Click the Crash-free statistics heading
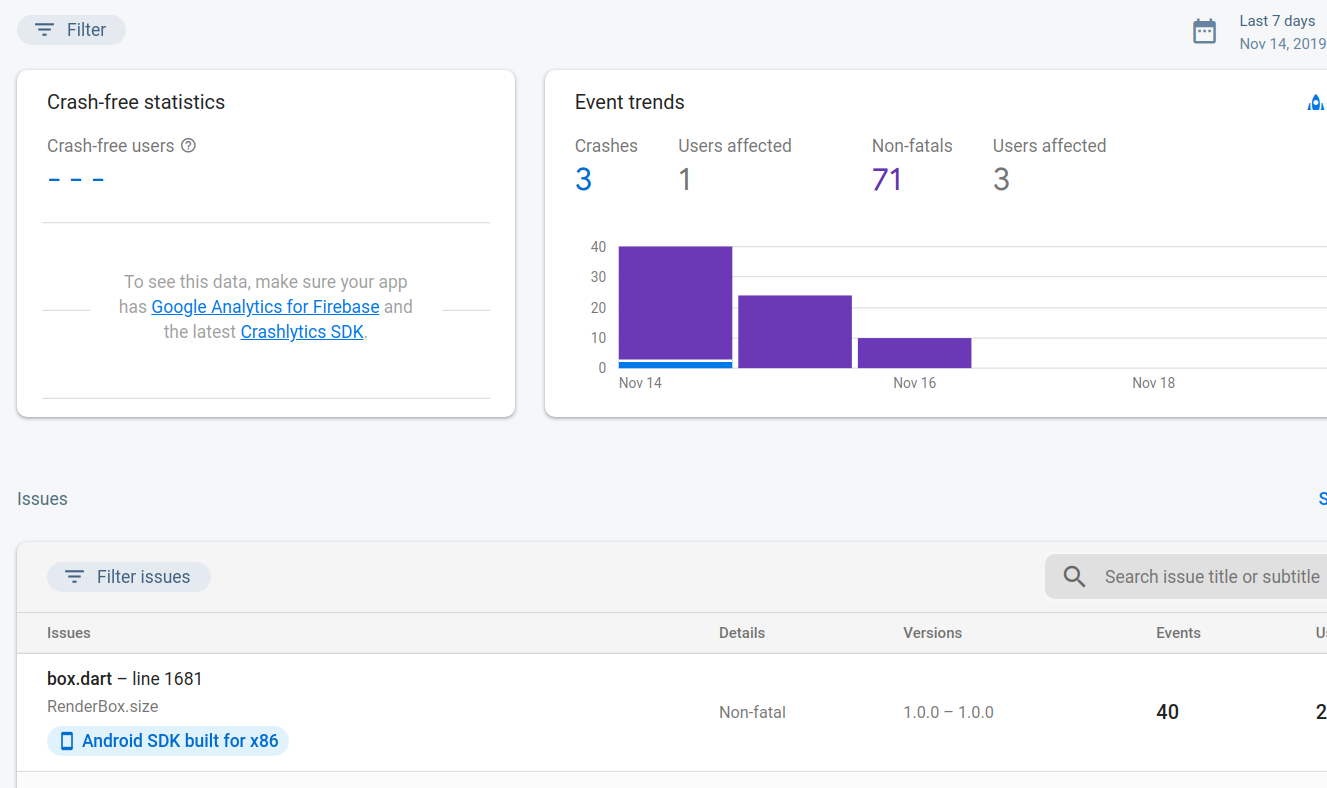This screenshot has height=788, width=1327. 136,102
